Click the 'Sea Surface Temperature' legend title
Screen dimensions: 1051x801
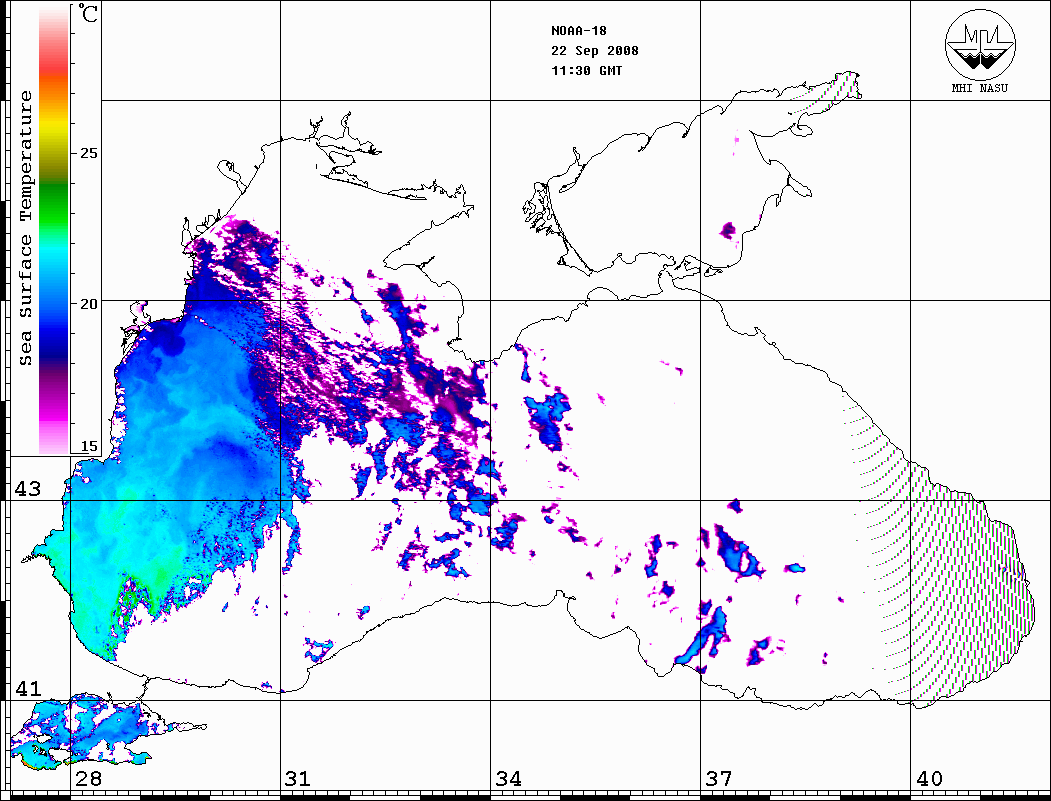(x=25, y=228)
